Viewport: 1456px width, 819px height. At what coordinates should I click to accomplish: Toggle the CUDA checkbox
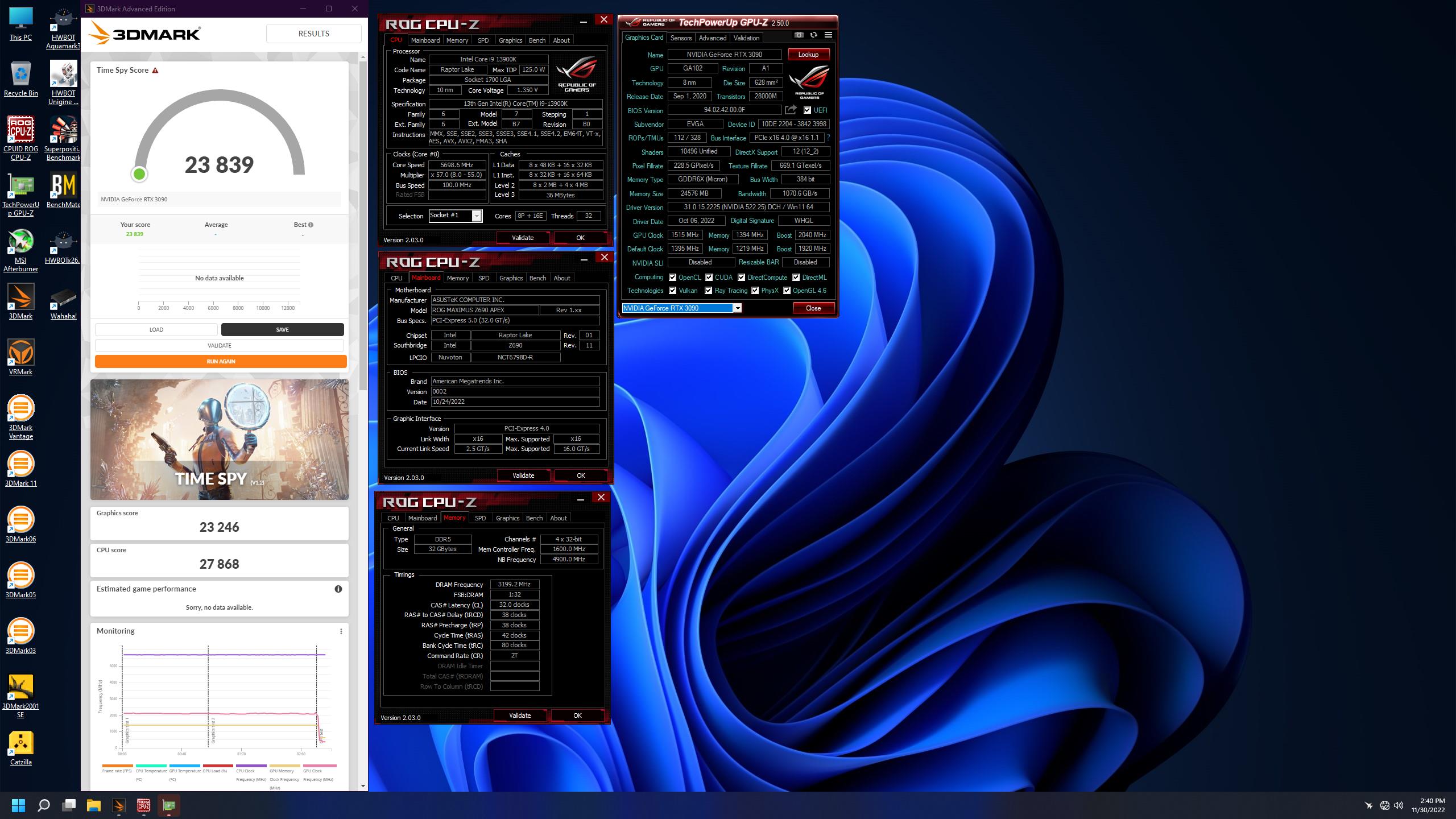pyautogui.click(x=709, y=278)
